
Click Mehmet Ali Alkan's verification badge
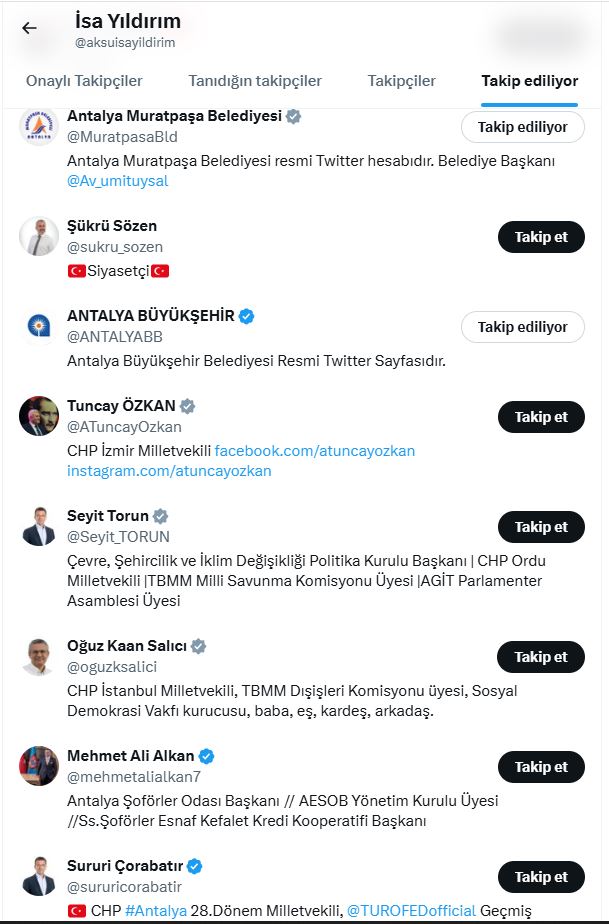click(x=205, y=756)
